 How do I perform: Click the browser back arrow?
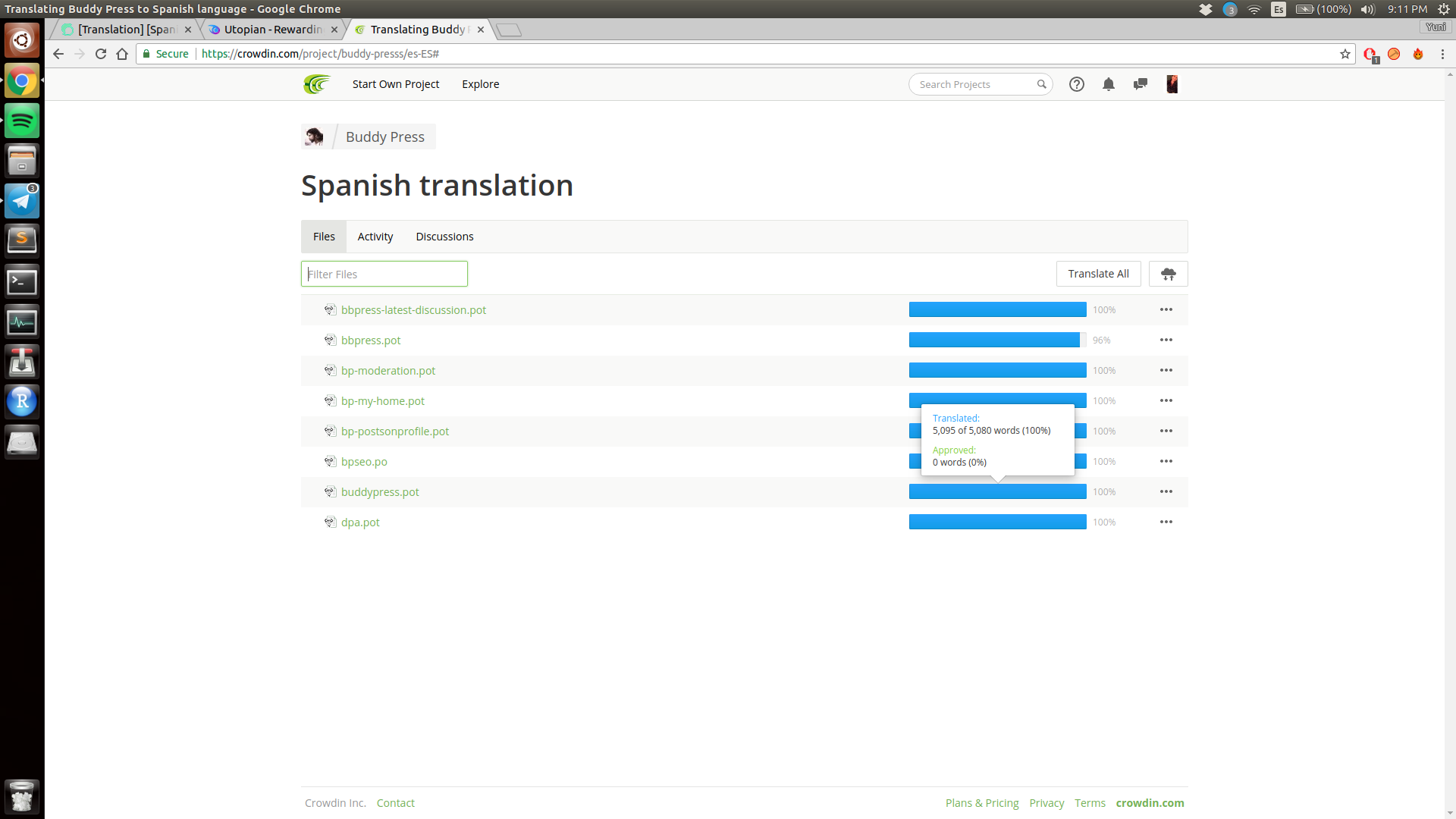pos(58,54)
